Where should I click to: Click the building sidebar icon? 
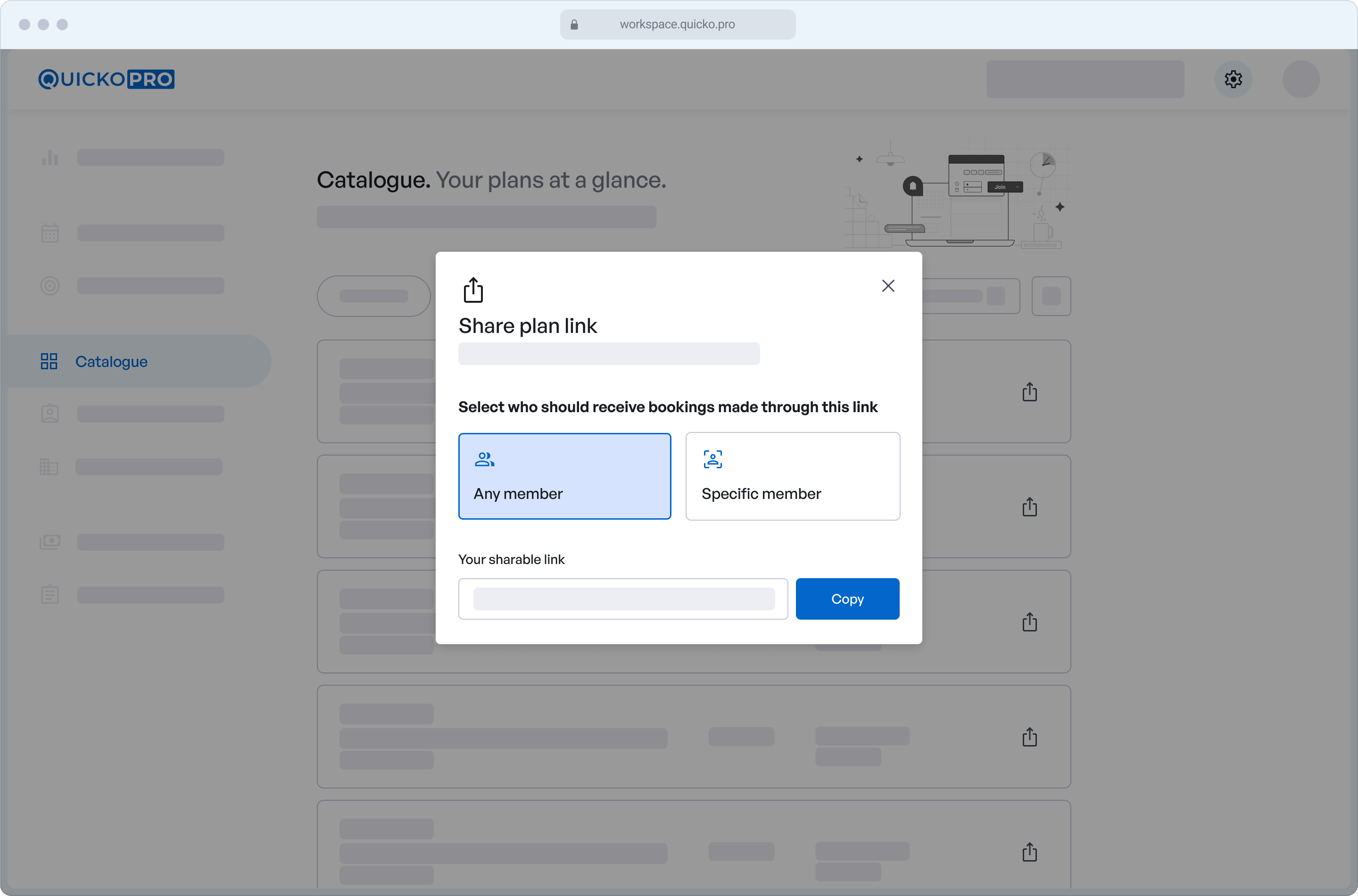coord(49,466)
